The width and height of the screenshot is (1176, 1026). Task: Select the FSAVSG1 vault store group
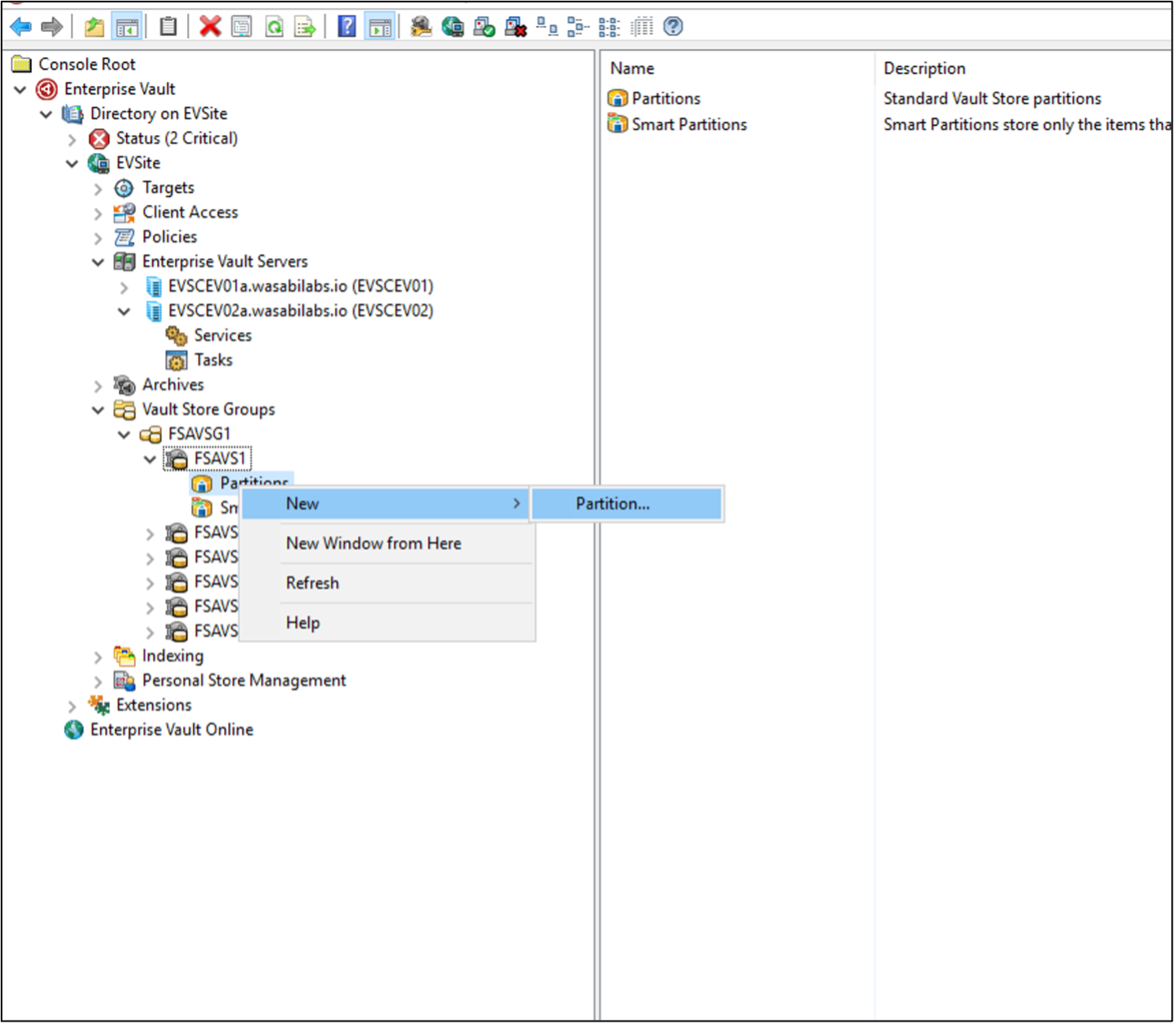click(199, 433)
